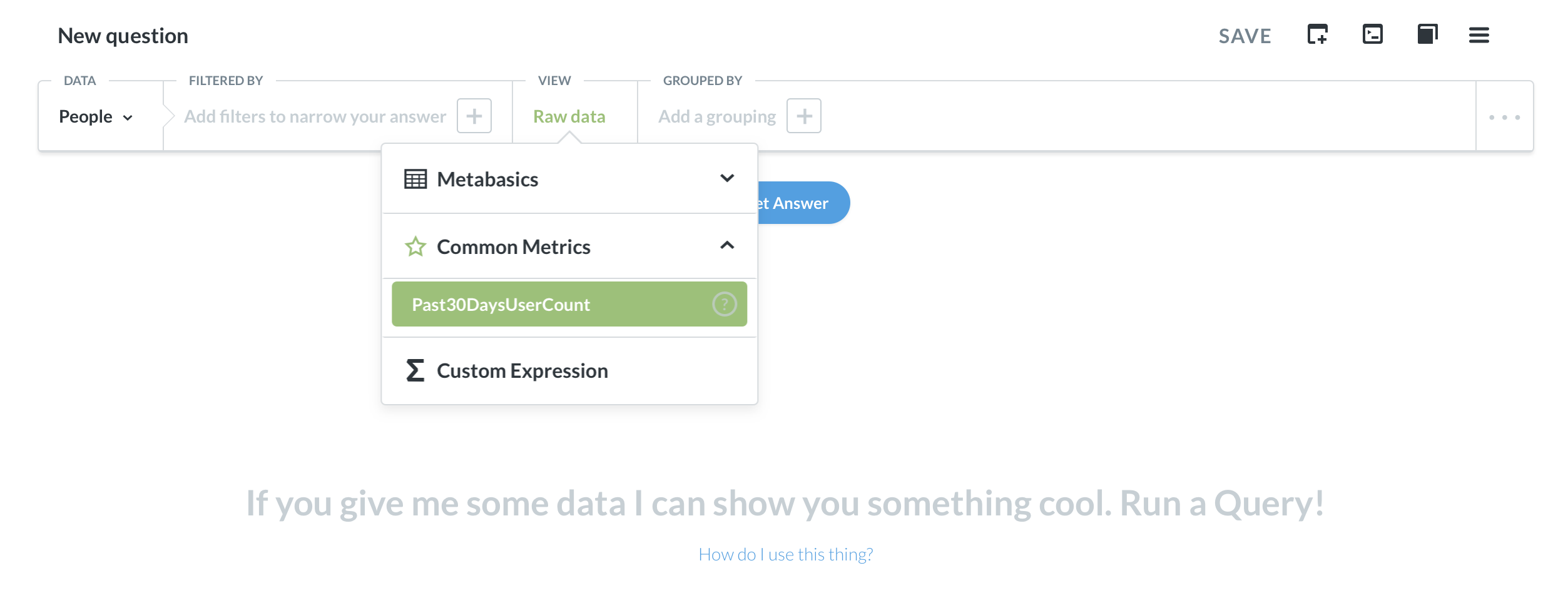Open the 'How do I use this thing?' link

coord(785,555)
